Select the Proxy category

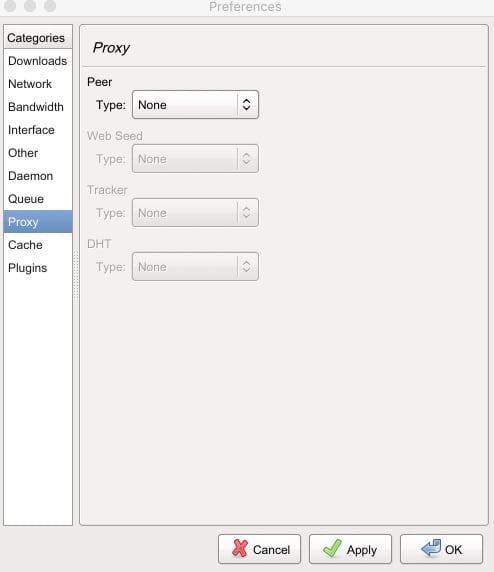coord(38,222)
